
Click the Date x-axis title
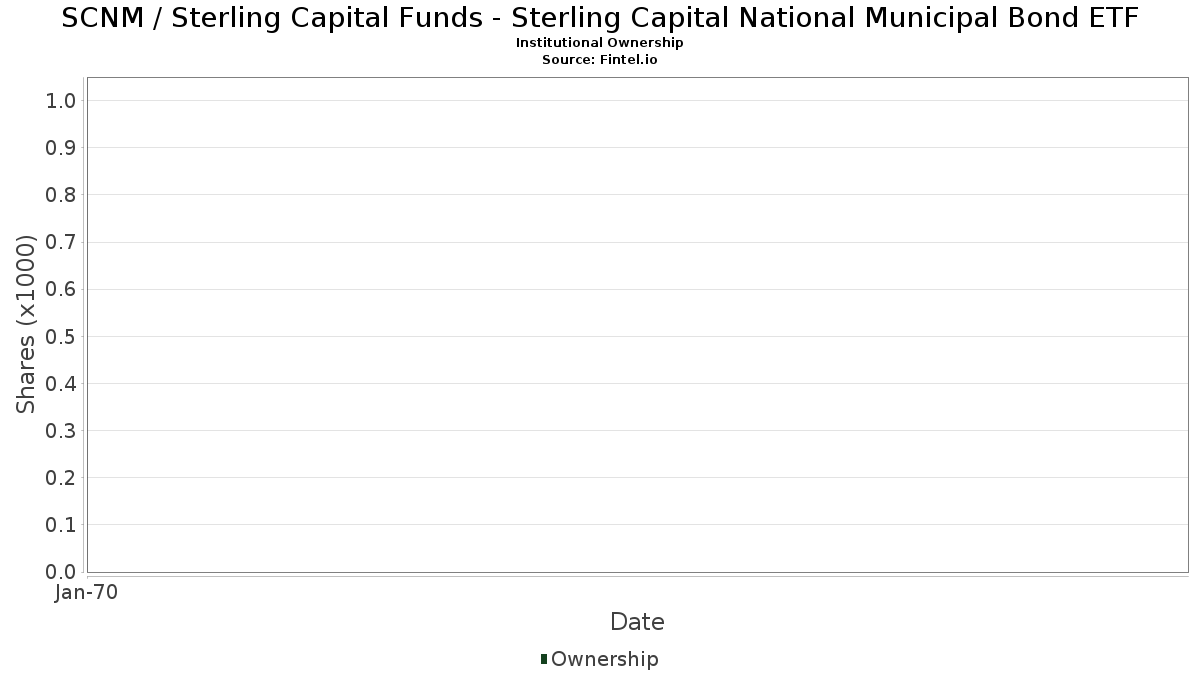click(x=637, y=622)
